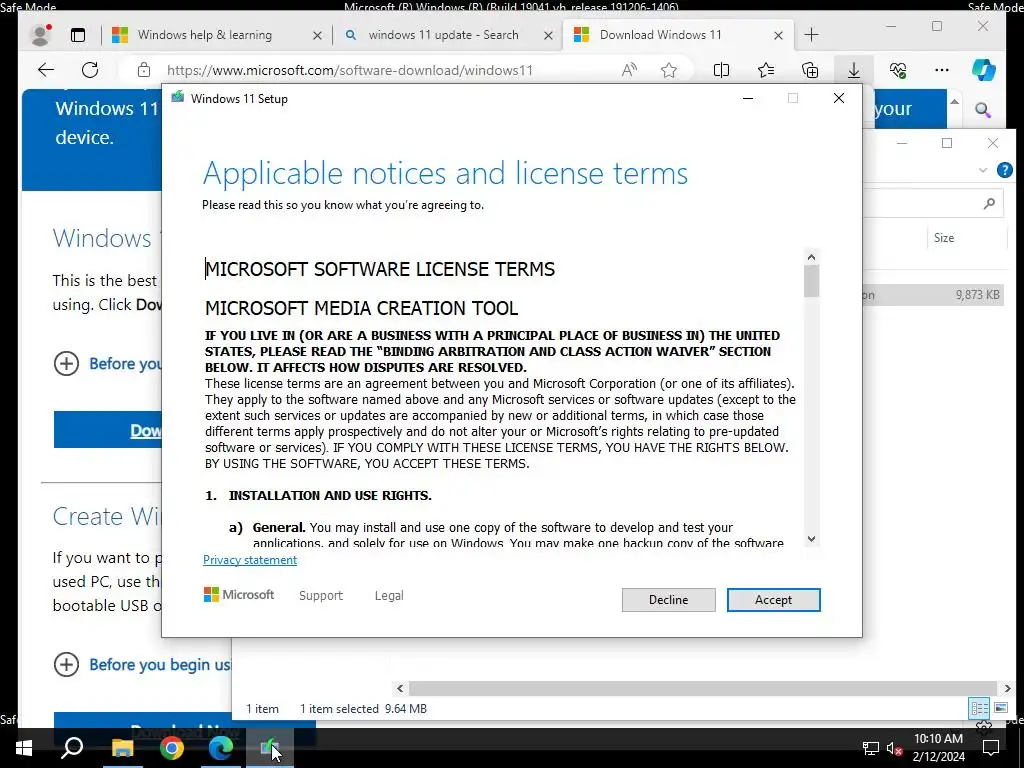The width and height of the screenshot is (1024, 768).
Task: Switch to Windows help & learning tab
Action: point(204,35)
